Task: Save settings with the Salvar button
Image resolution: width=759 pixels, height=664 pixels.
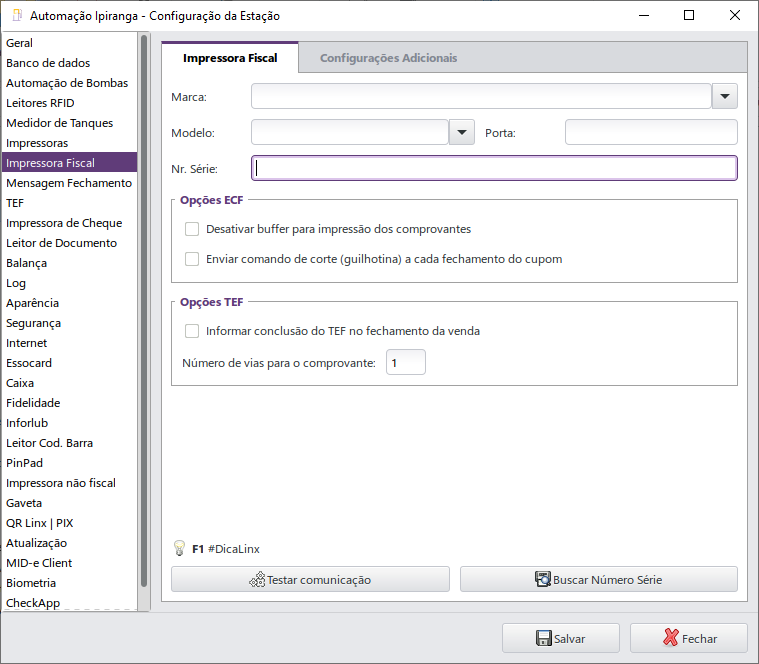Action: click(x=561, y=638)
